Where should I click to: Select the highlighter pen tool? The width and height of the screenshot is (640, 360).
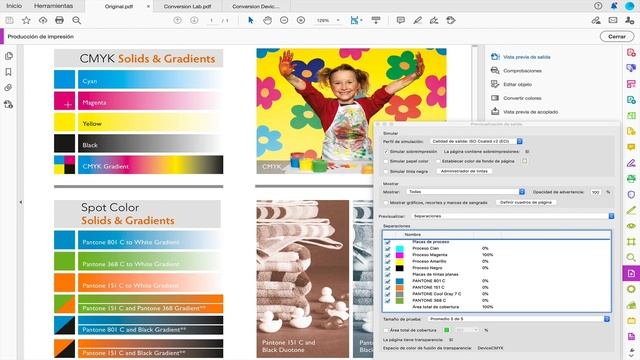coord(418,20)
